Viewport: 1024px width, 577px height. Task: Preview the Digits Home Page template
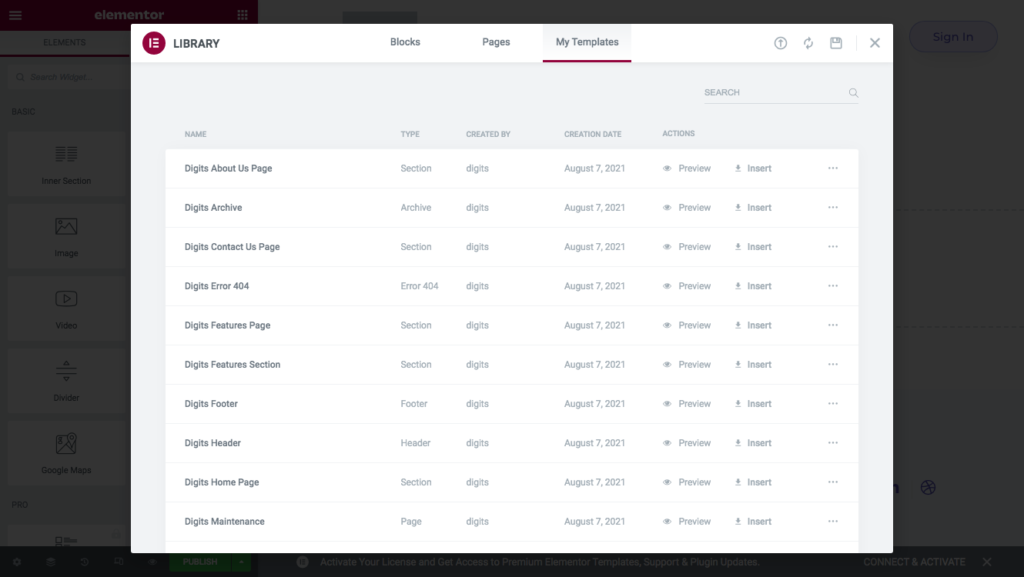coord(686,482)
